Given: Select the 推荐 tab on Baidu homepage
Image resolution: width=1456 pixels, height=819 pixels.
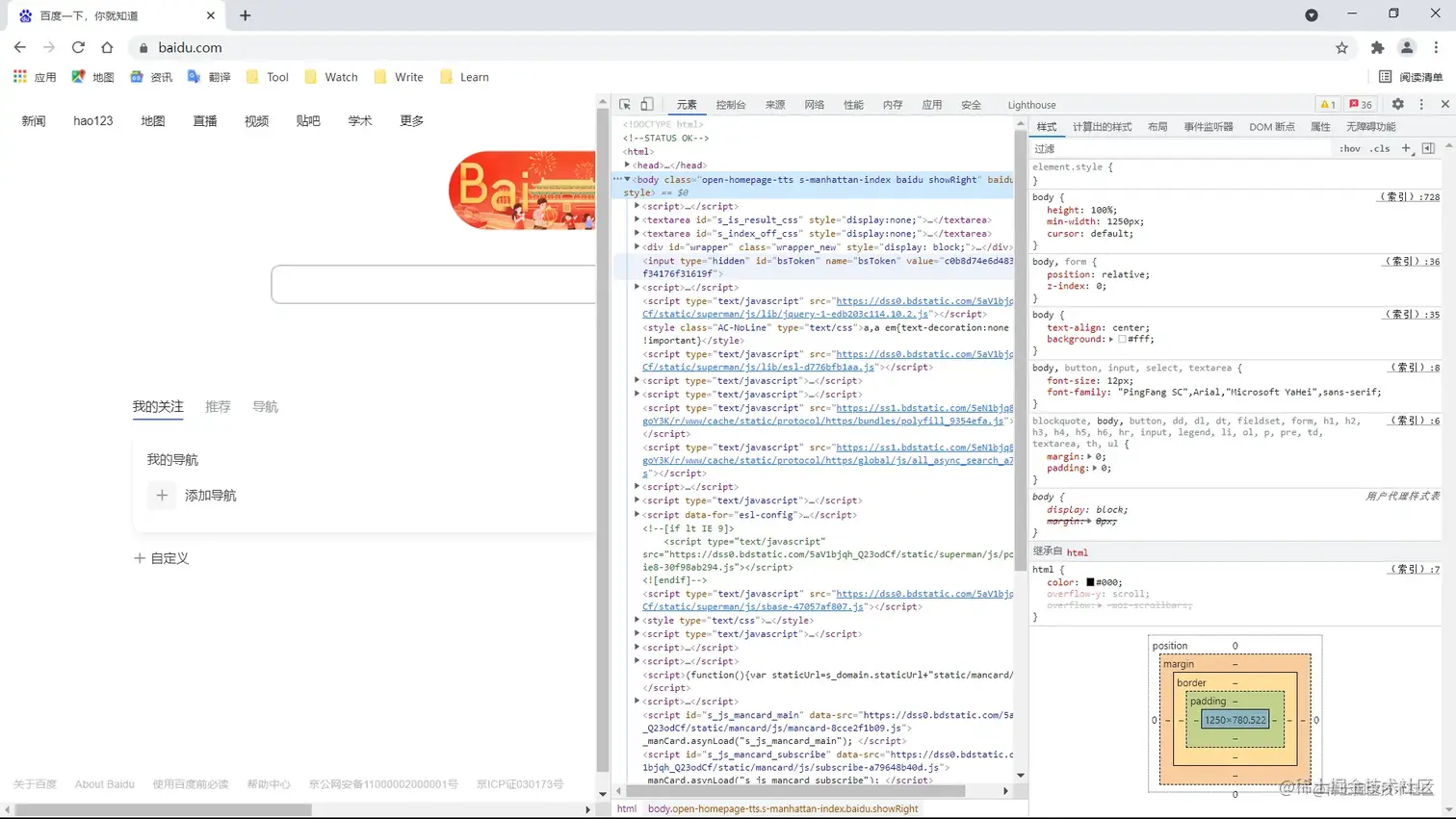Looking at the screenshot, I should (218, 407).
